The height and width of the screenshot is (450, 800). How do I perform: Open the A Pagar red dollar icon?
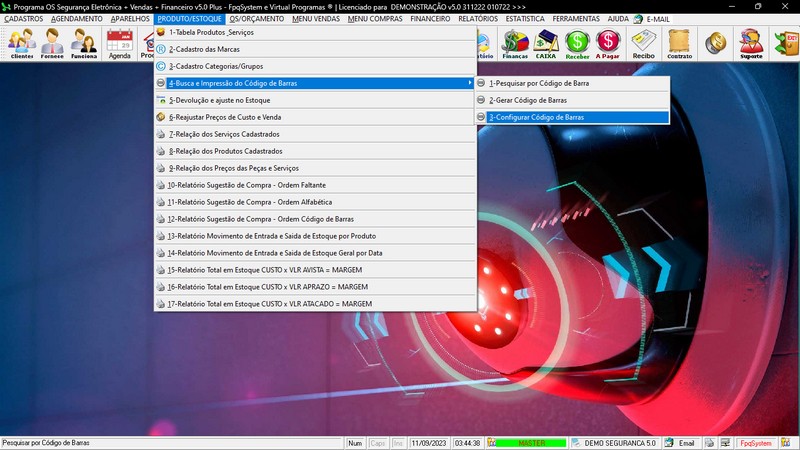tap(608, 43)
